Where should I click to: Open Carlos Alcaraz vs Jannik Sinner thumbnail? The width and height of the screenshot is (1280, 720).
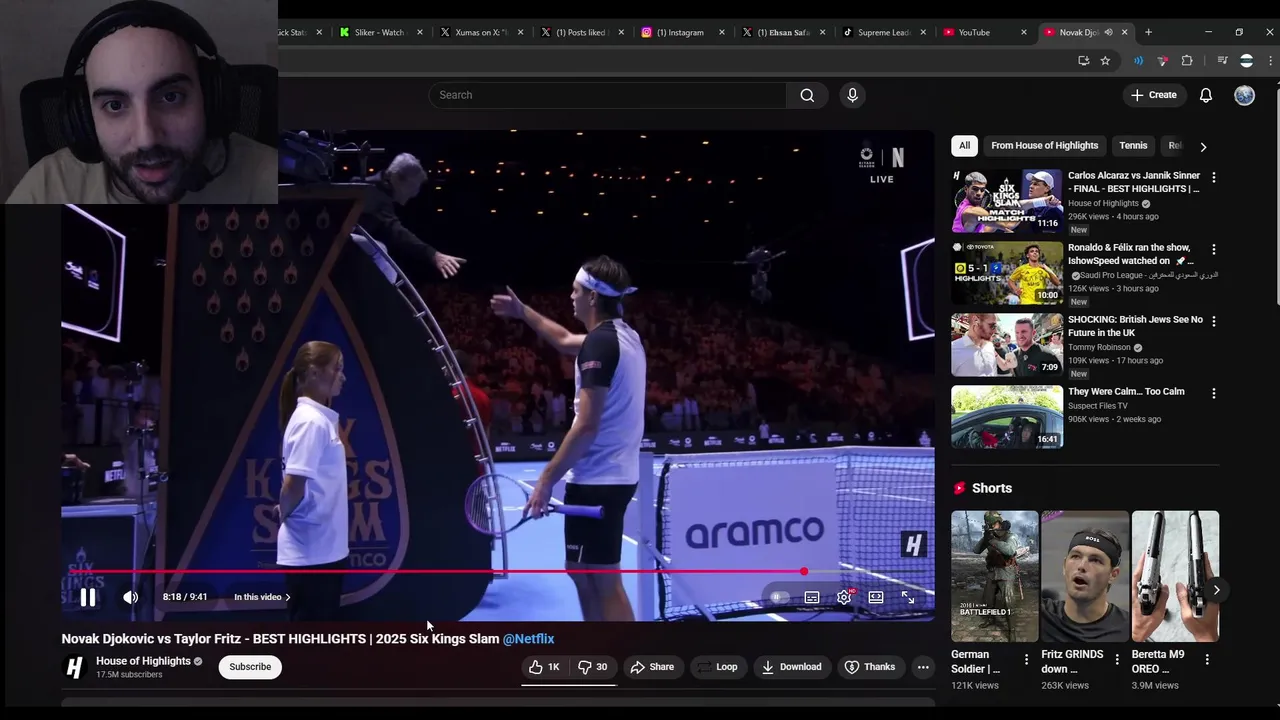coord(1007,201)
